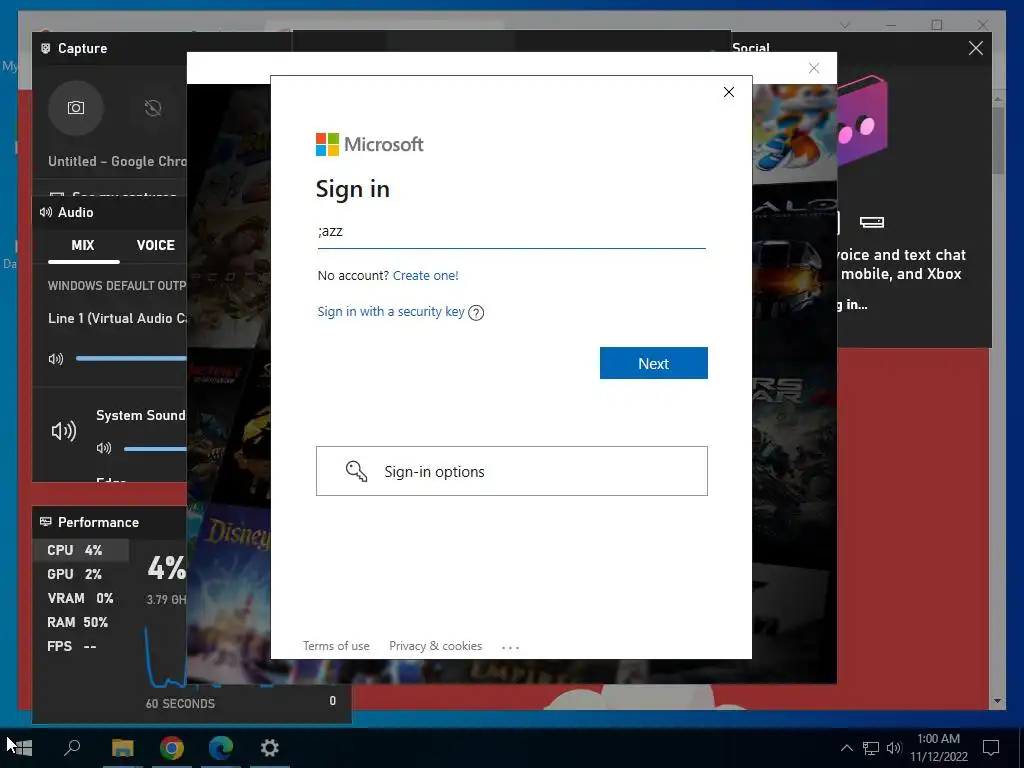1024x768 pixels.
Task: Click the Create one! link
Action: (426, 276)
